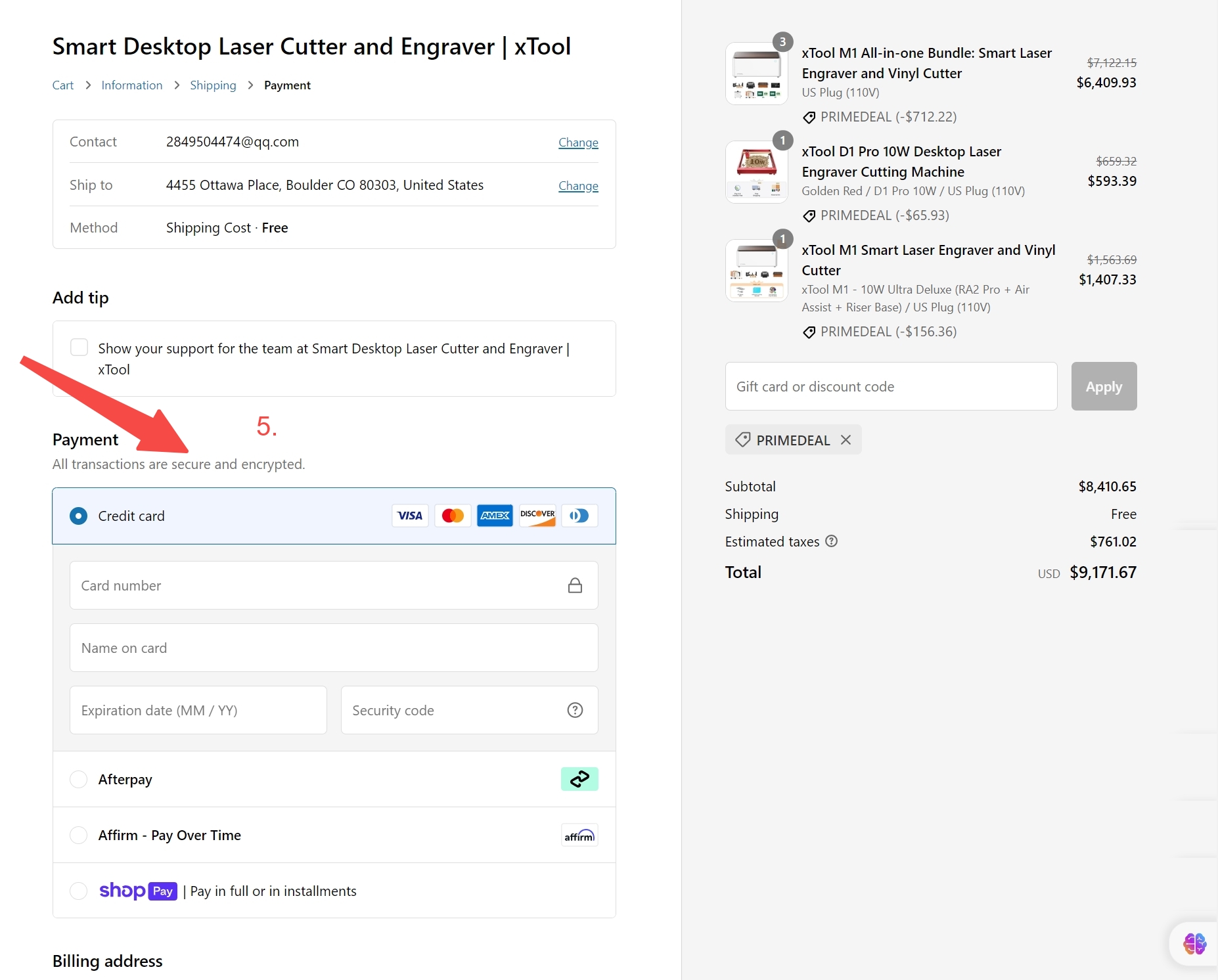Click the tag icon beside PRIMEDEAL (-$712.22)

809,118
